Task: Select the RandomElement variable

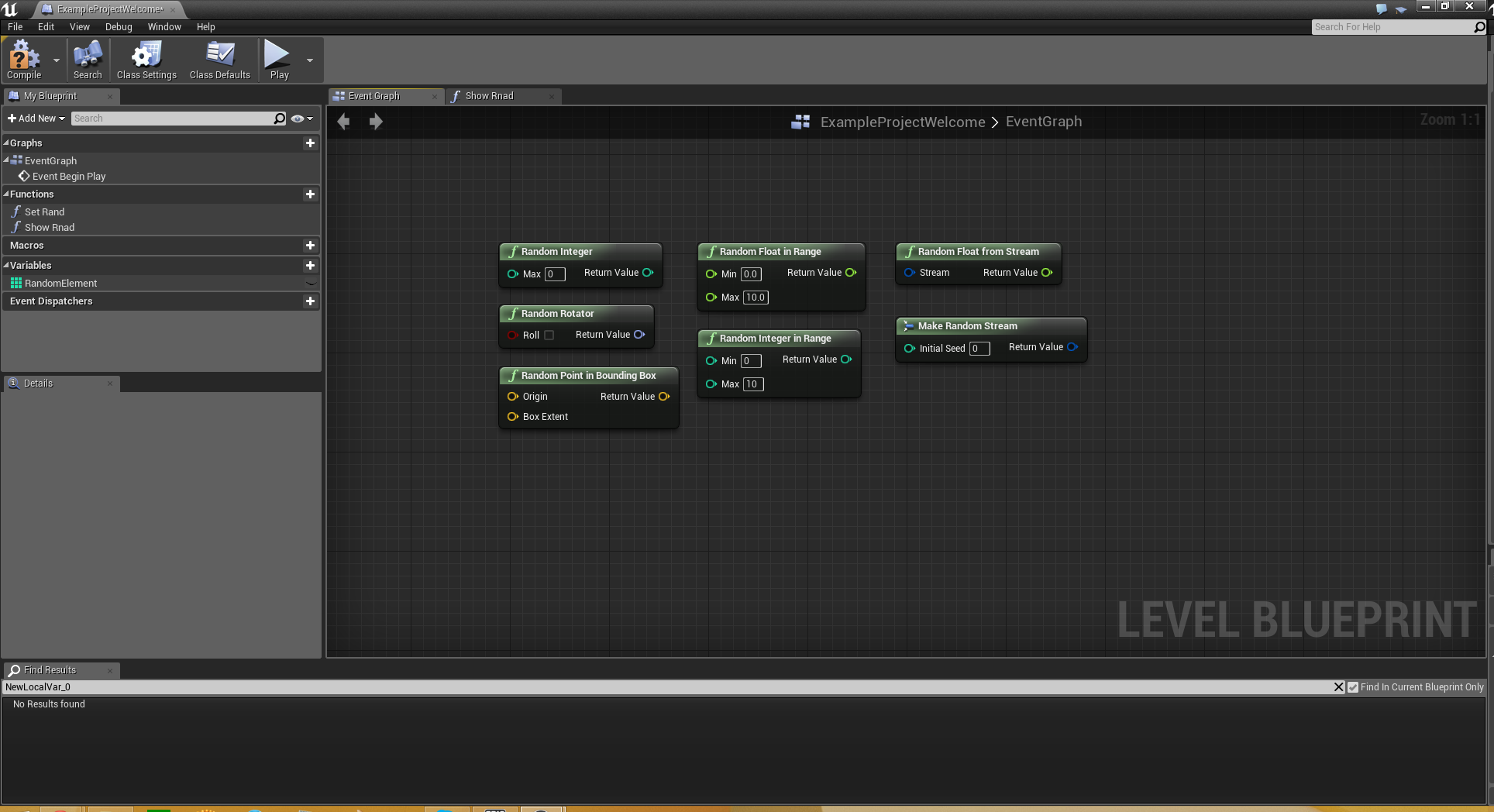Action: 60,284
